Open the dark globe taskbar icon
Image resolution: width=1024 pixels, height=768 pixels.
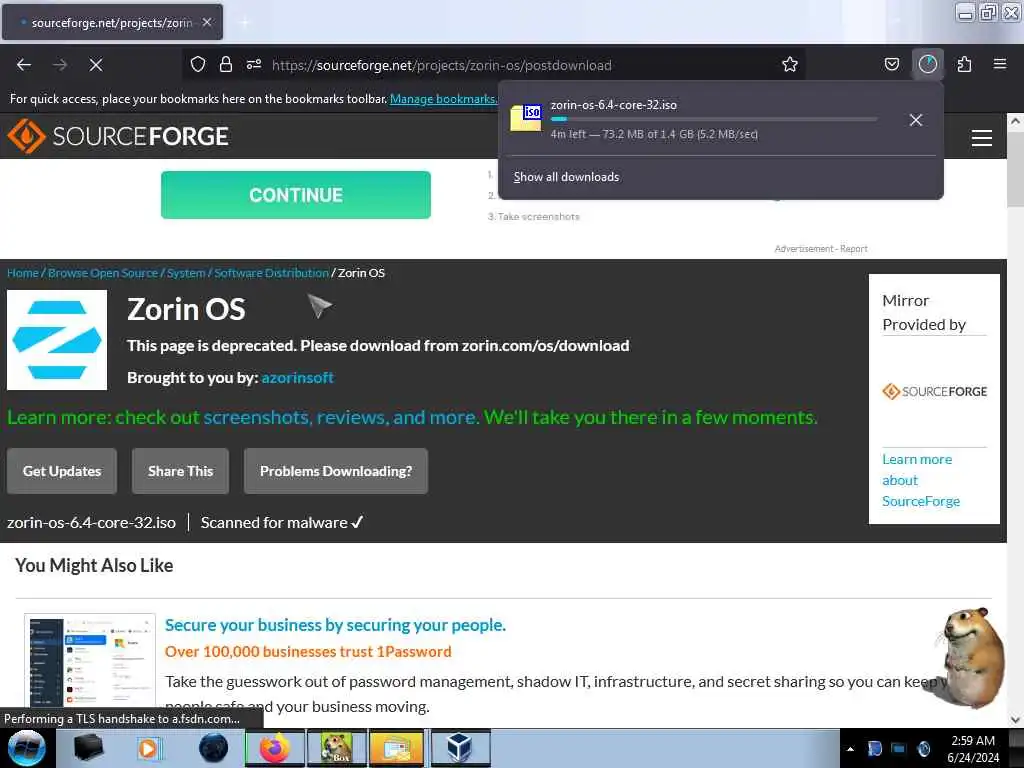tap(213, 748)
